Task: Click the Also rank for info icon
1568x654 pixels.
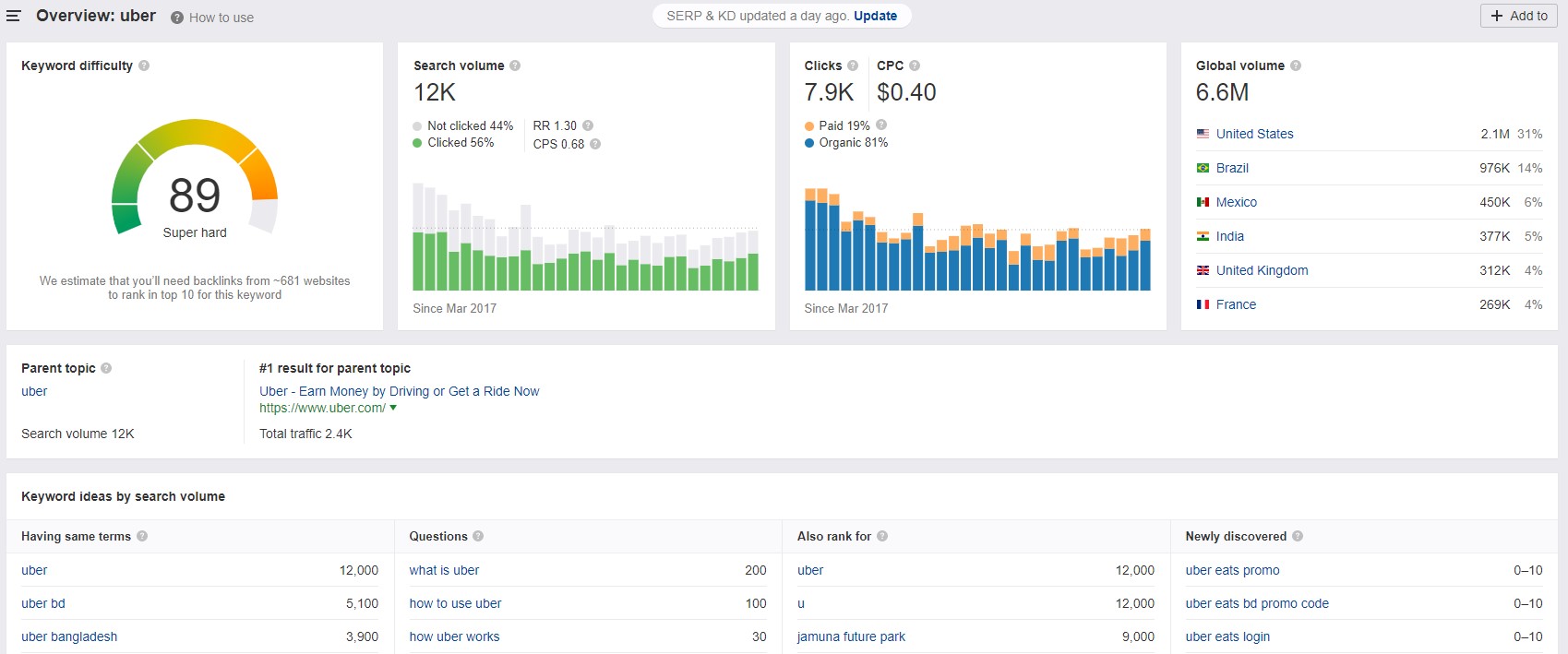Action: point(882,536)
